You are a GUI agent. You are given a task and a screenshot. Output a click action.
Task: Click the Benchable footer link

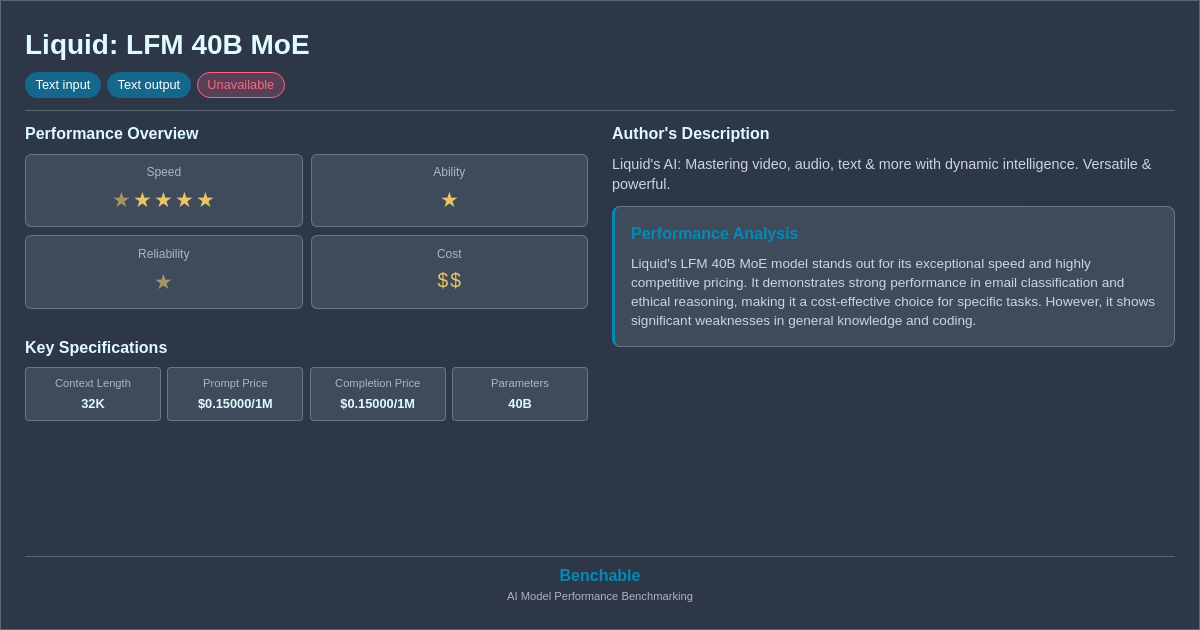tap(599, 575)
